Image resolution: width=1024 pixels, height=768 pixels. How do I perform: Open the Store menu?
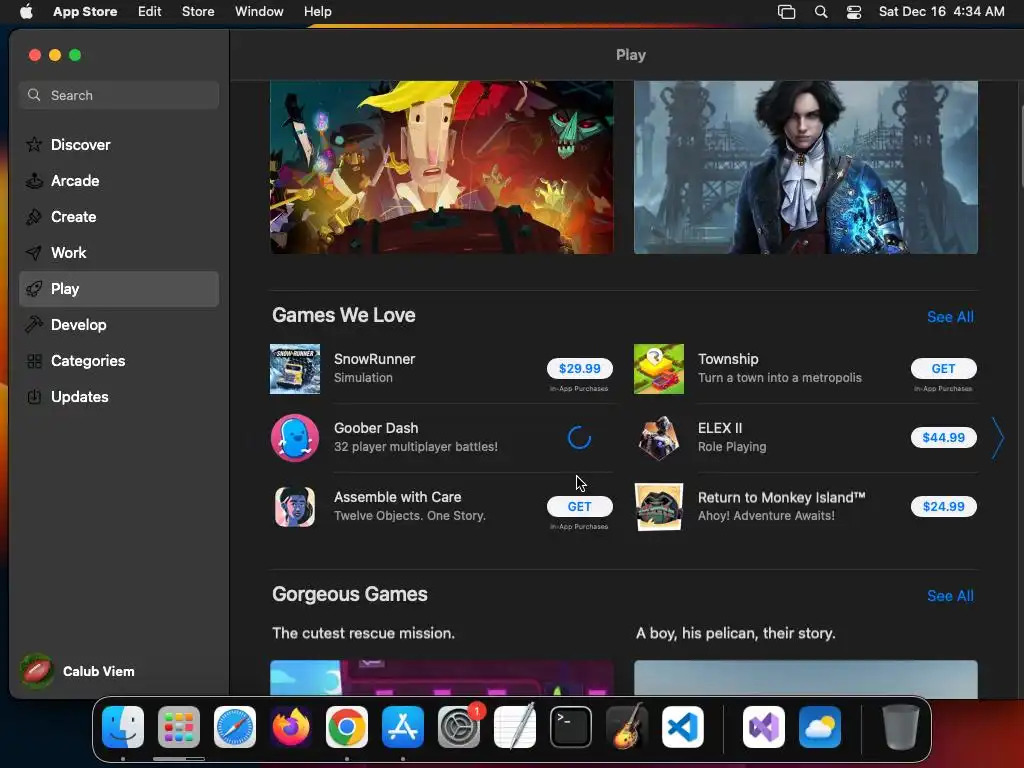click(198, 12)
